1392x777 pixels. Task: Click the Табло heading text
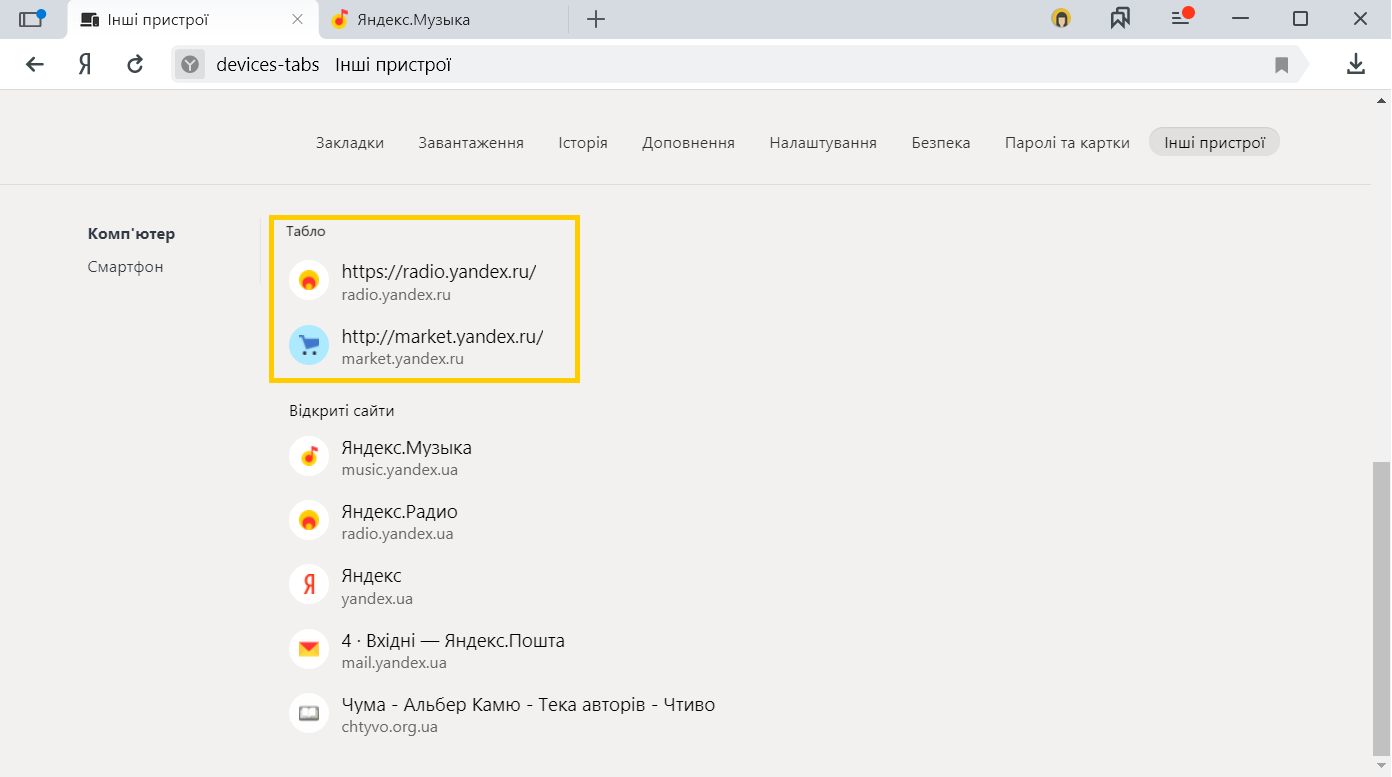[x=306, y=231]
